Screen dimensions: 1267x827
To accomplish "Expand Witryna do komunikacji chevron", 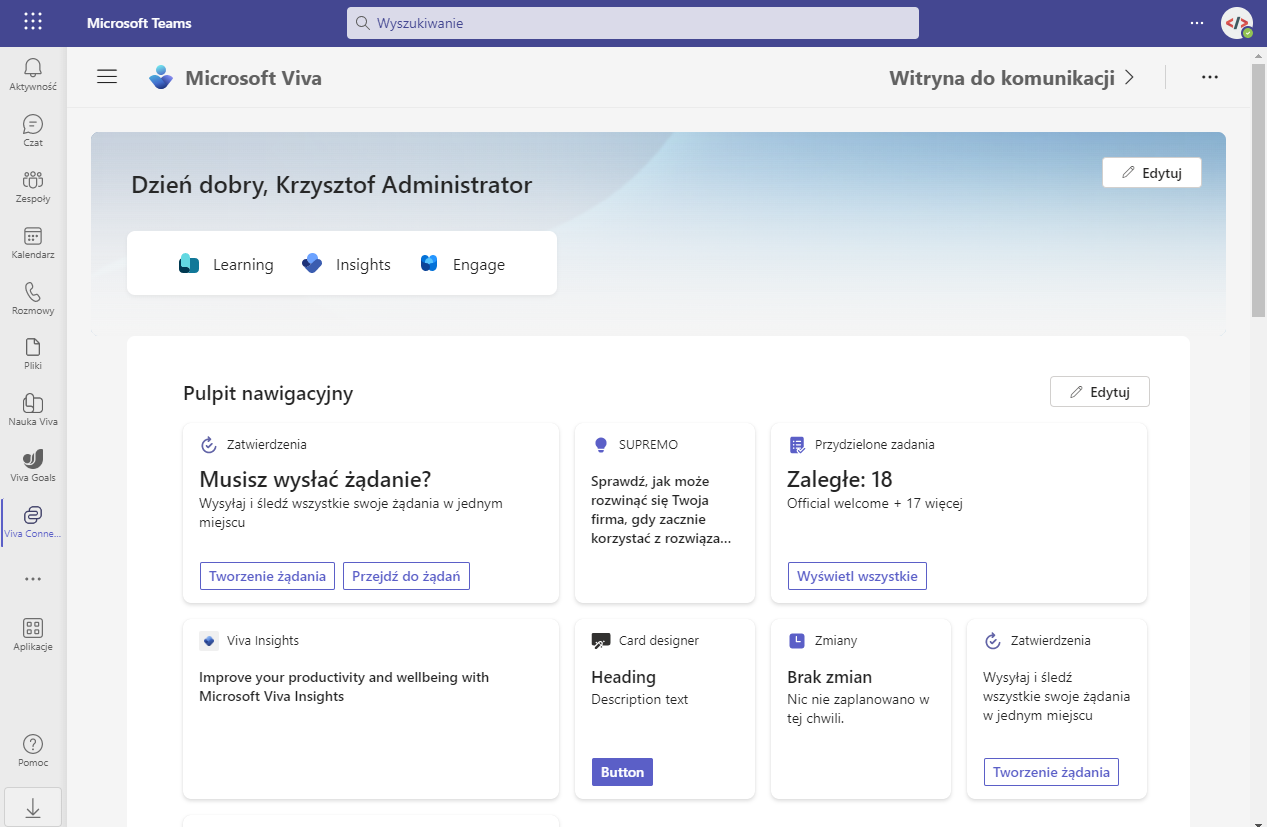I will (x=1130, y=77).
